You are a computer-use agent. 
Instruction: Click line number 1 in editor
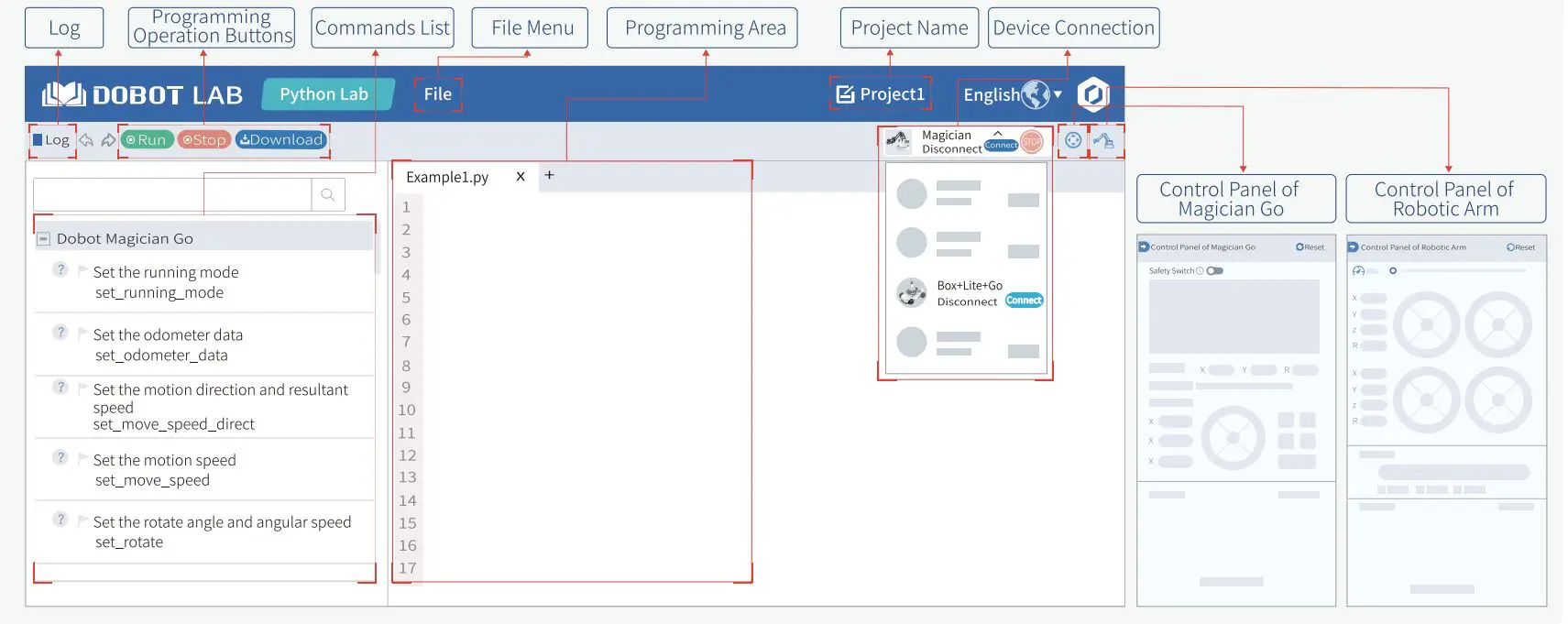coord(406,207)
